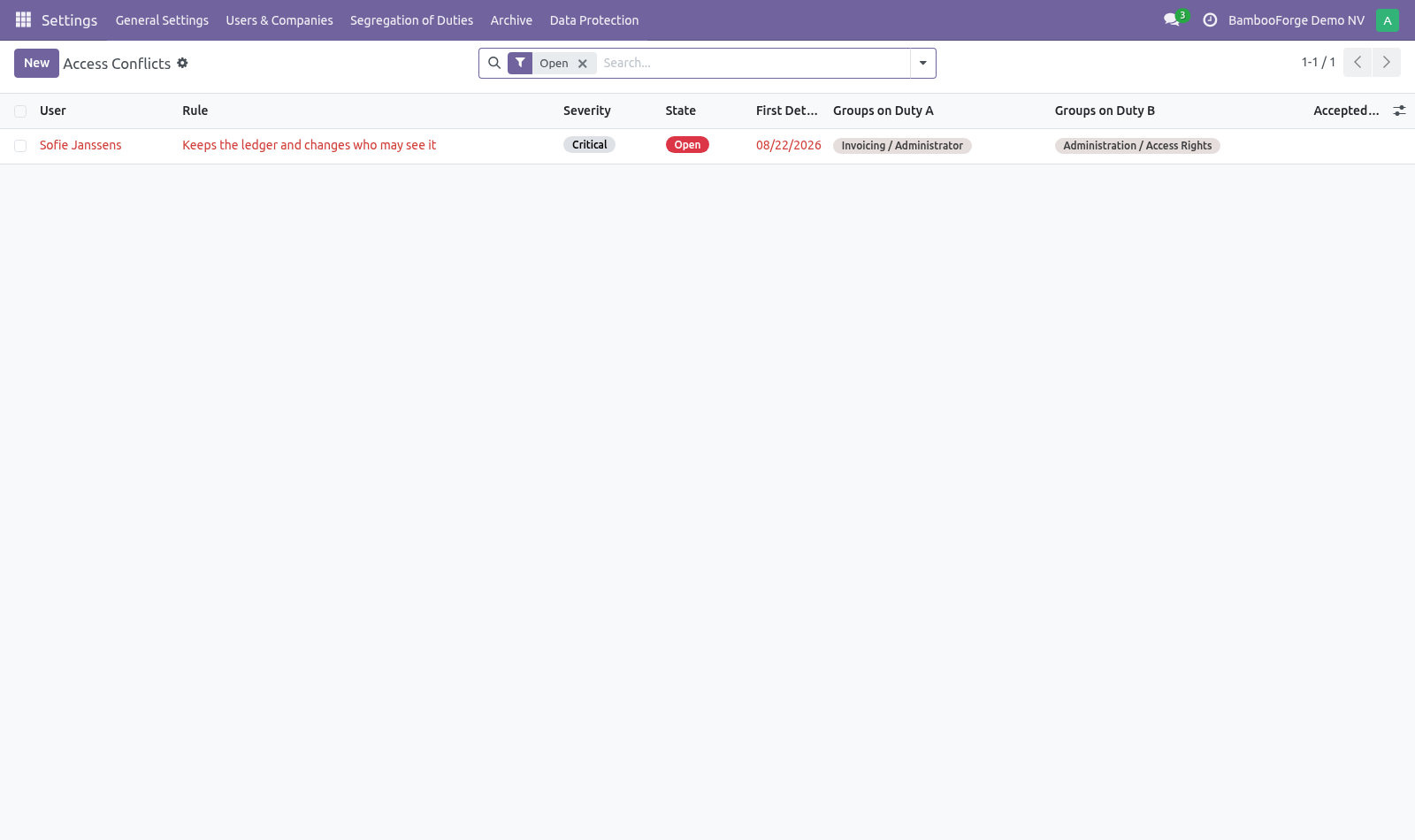1415x840 pixels.
Task: Click the Administration / Access Rights tag
Action: 1137,146
